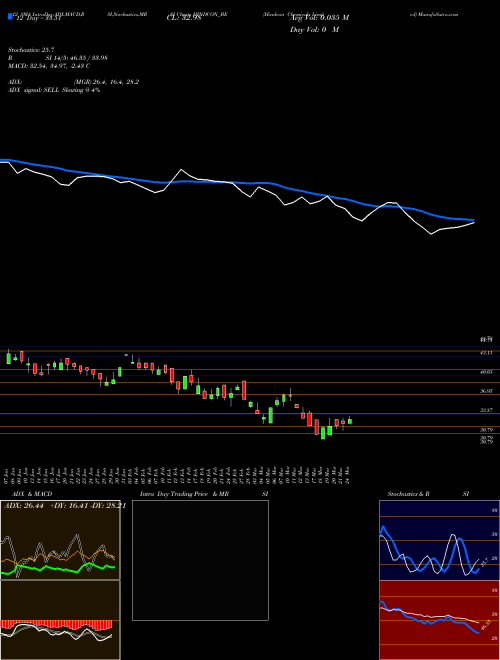This screenshot has width=500, height=660.
Task: Click the red RSI chart panel
Action: click(x=439, y=620)
